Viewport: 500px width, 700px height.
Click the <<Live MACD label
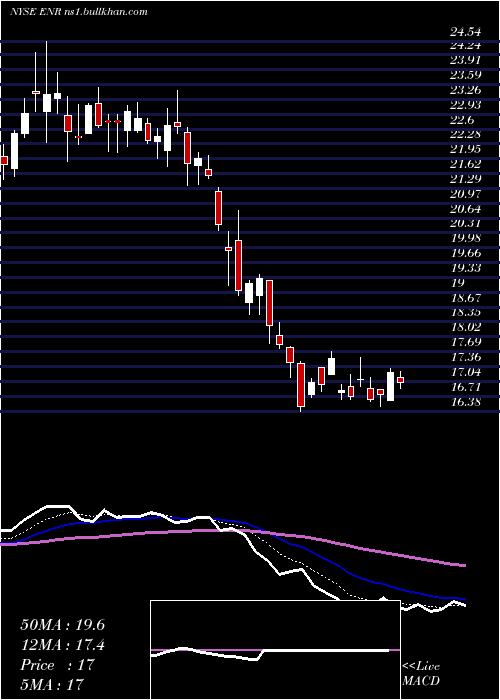click(421, 674)
